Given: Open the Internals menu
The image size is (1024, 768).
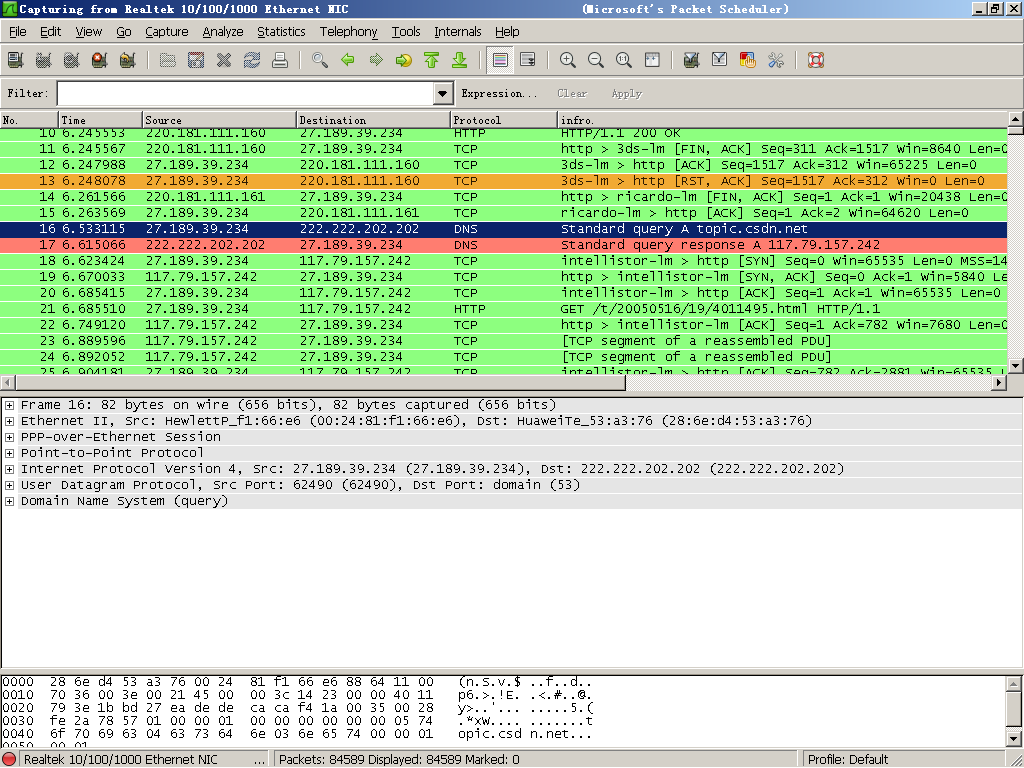Looking at the screenshot, I should tap(458, 31).
